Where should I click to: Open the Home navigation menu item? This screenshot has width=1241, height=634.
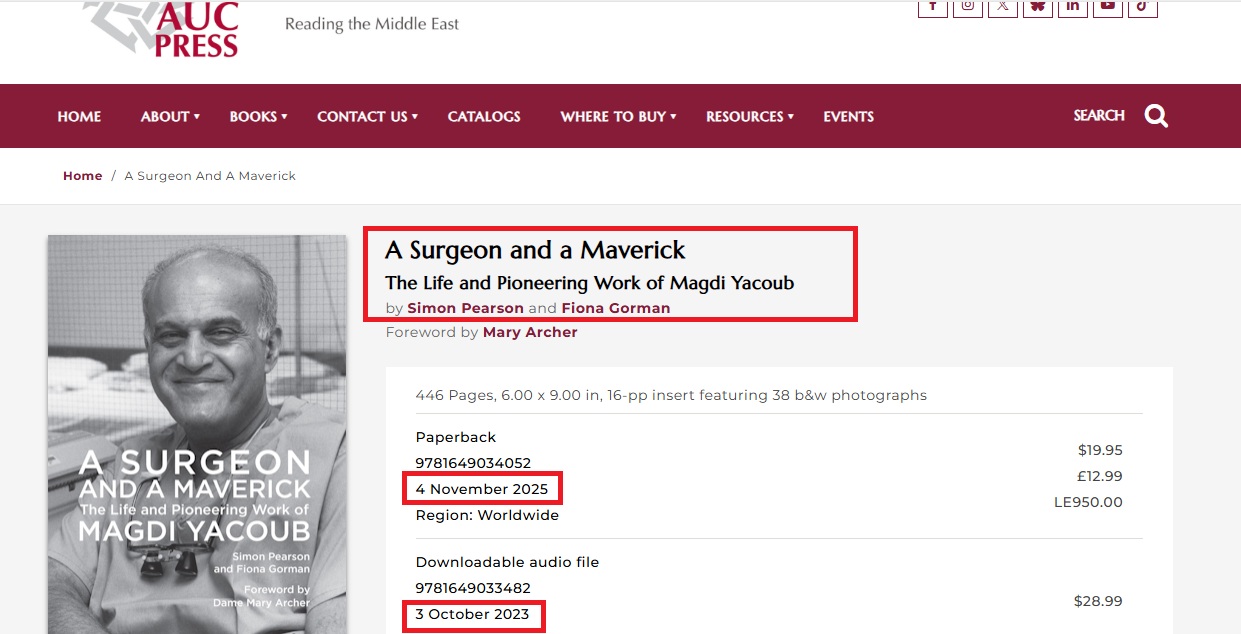(79, 116)
